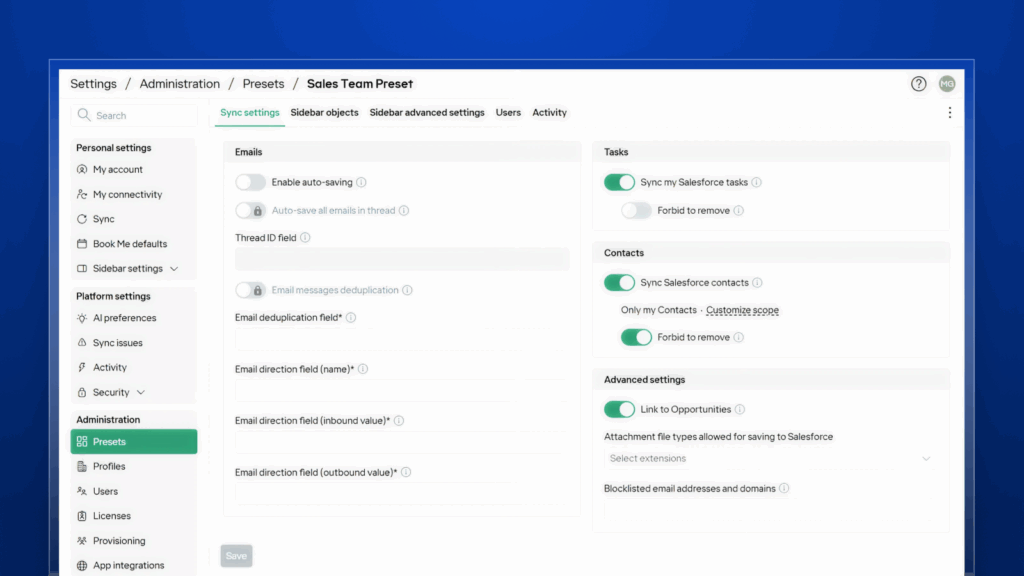Image resolution: width=1024 pixels, height=576 pixels.
Task: Open the MG user avatar menu
Action: click(946, 84)
